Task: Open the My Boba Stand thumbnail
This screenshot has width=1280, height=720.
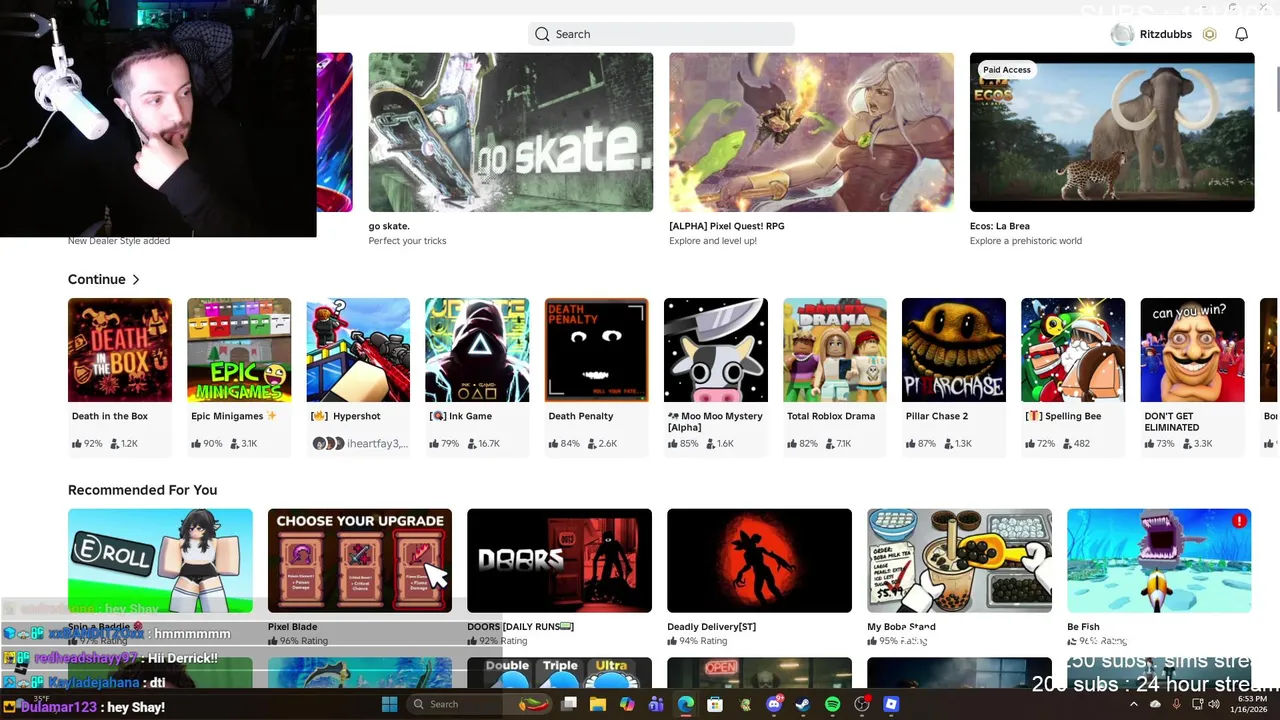Action: pyautogui.click(x=959, y=560)
